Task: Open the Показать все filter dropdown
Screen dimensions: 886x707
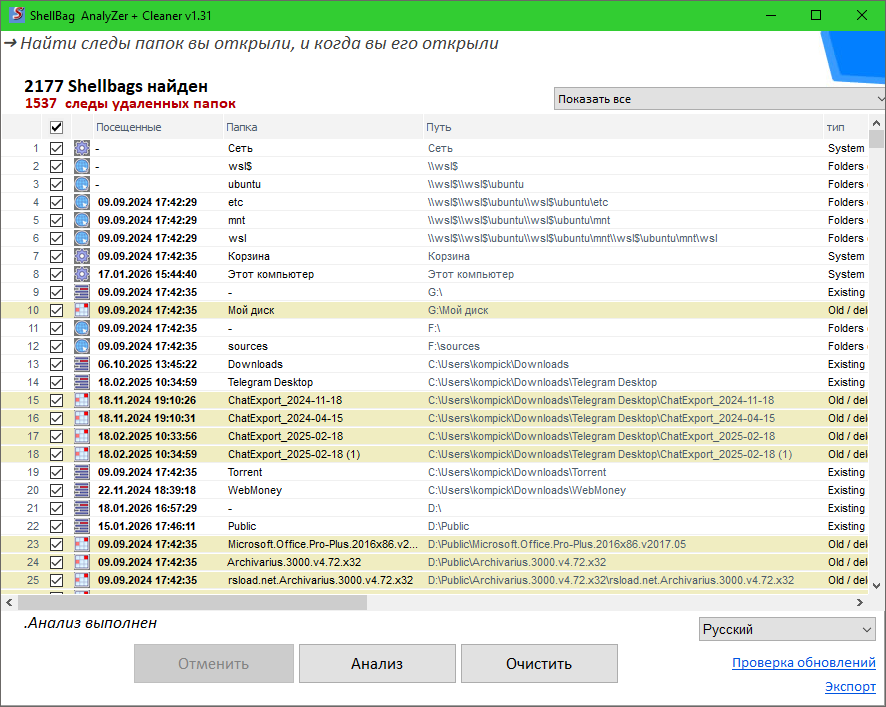Action: [719, 99]
